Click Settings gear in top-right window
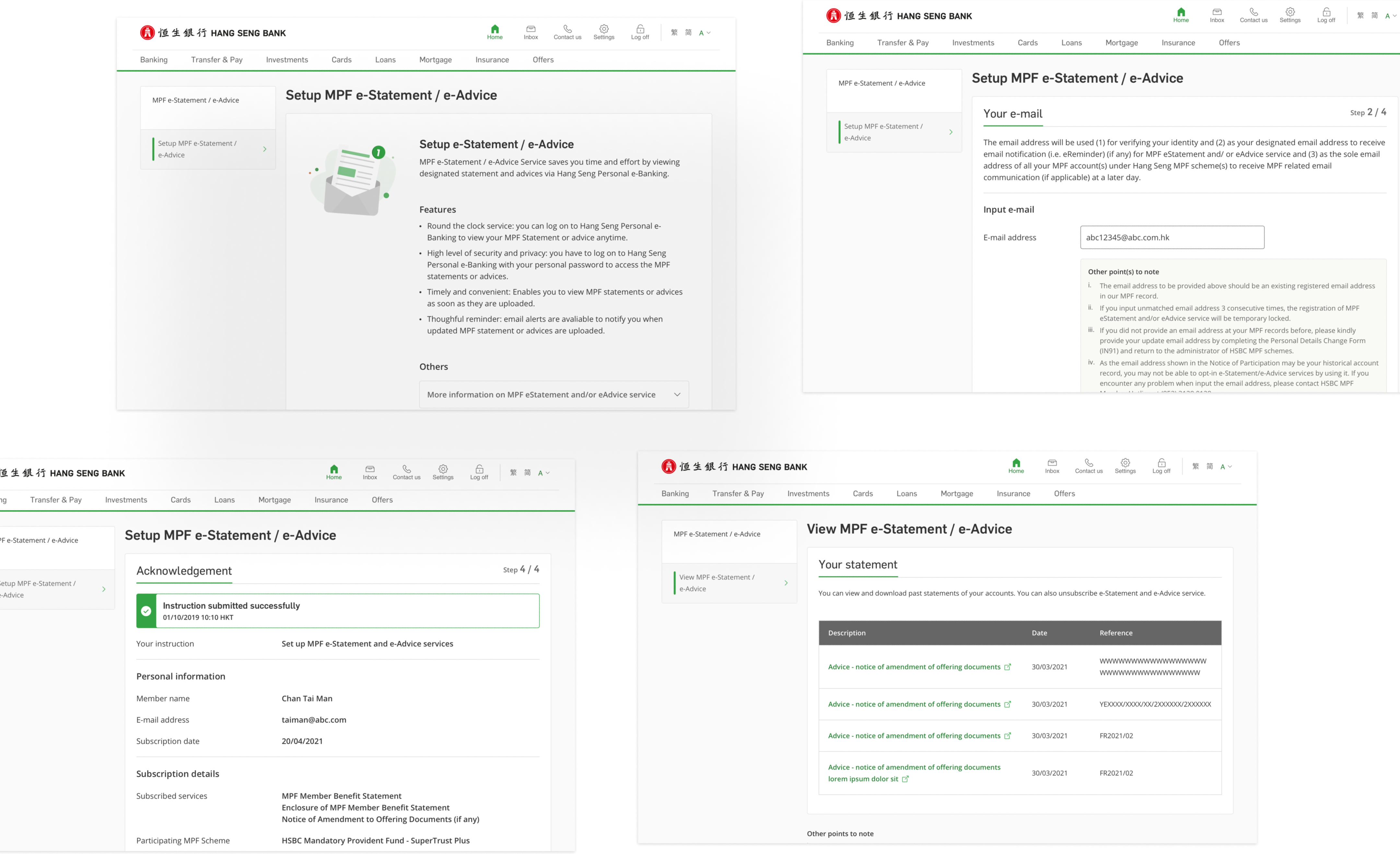Image resolution: width=1400 pixels, height=854 pixels. (1290, 13)
